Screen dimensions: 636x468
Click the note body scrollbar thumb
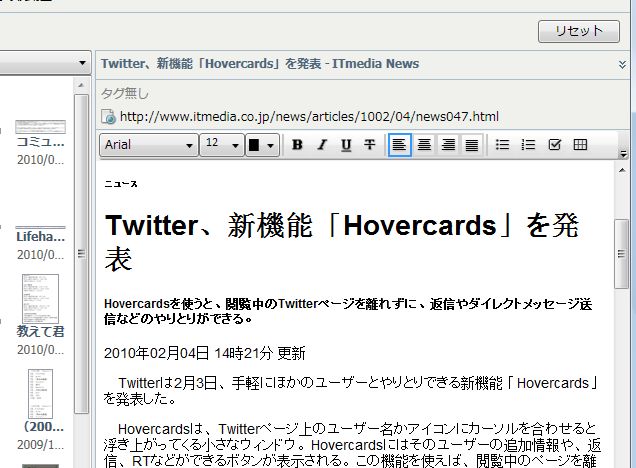(x=621, y=254)
